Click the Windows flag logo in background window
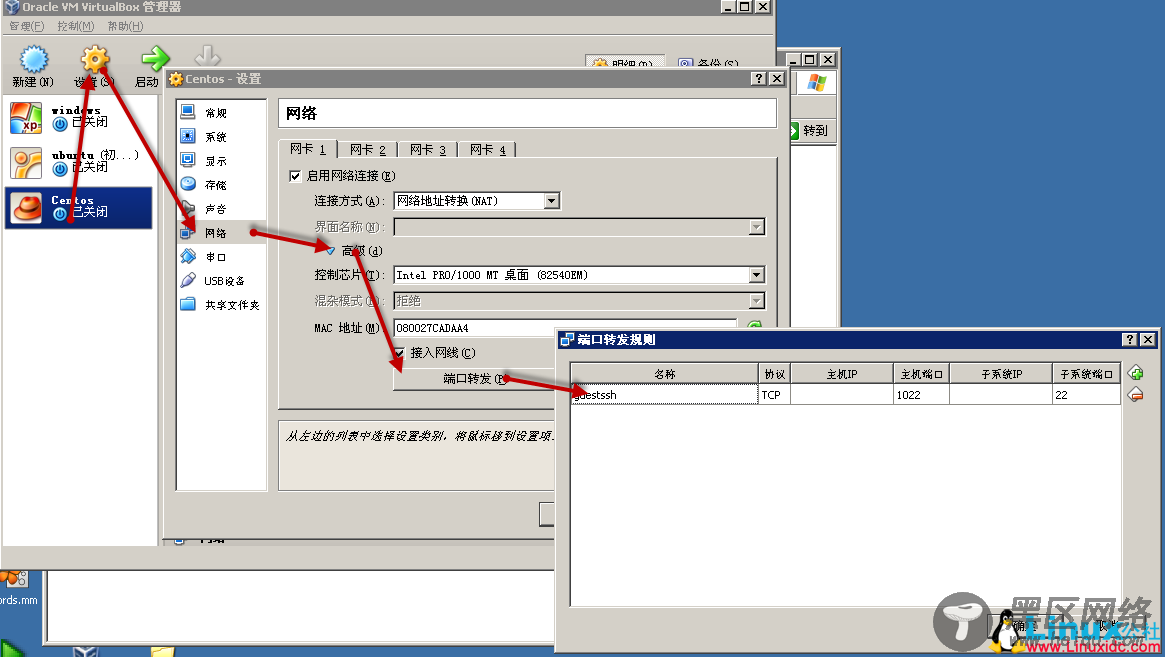The width and height of the screenshot is (1165, 657). click(x=817, y=82)
